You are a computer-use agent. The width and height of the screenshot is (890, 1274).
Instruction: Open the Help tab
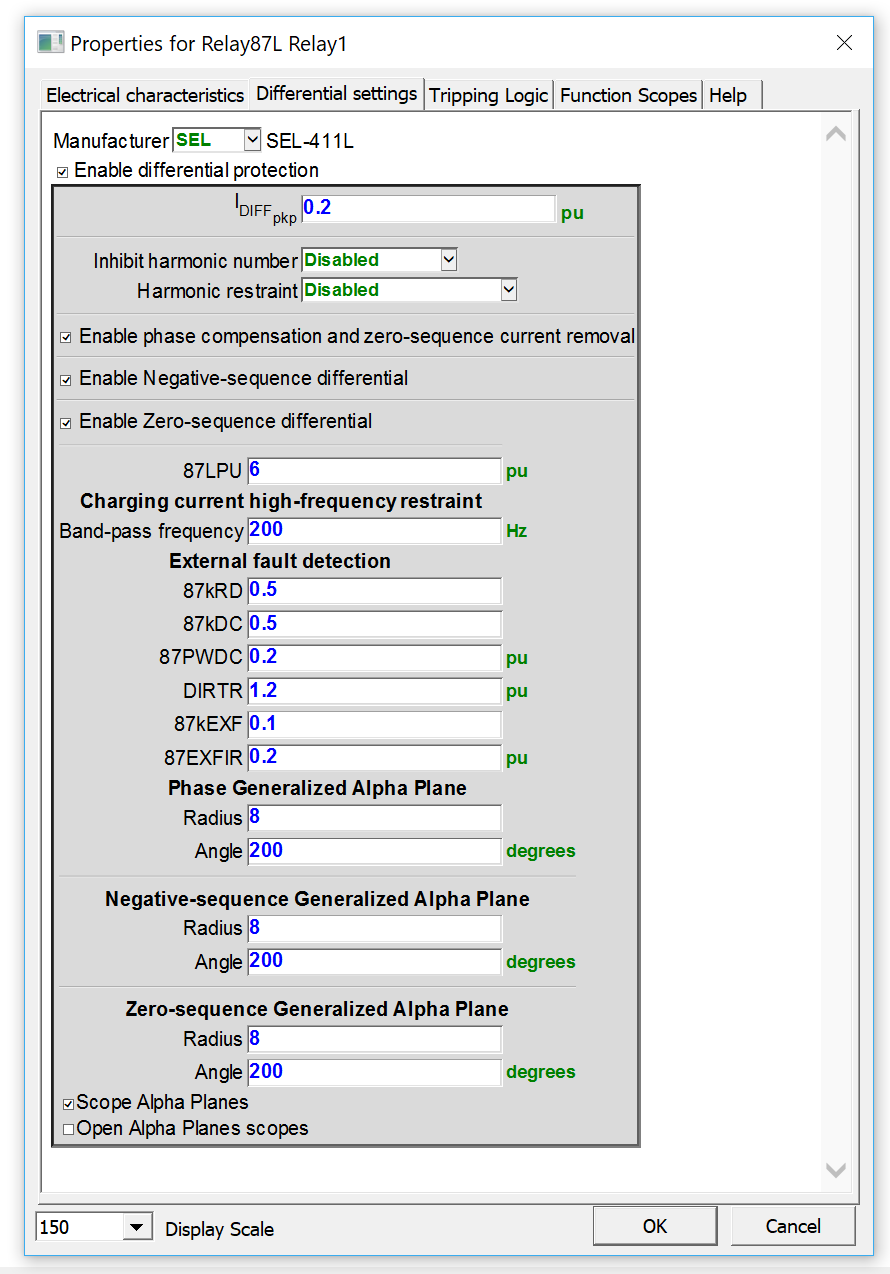(x=731, y=93)
